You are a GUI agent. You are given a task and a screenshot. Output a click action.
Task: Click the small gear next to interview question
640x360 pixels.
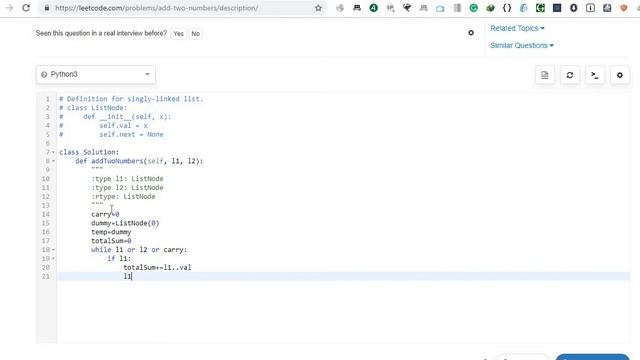(x=471, y=33)
